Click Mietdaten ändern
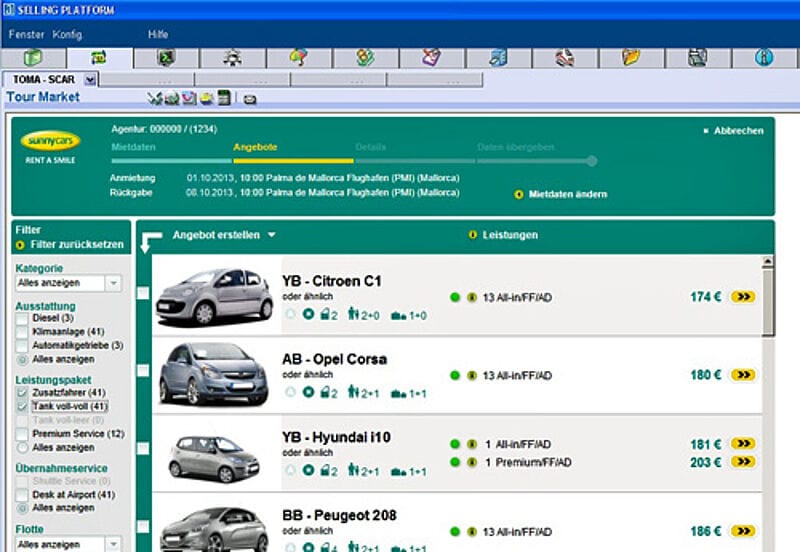Viewport: 800px width, 552px height. click(x=567, y=194)
